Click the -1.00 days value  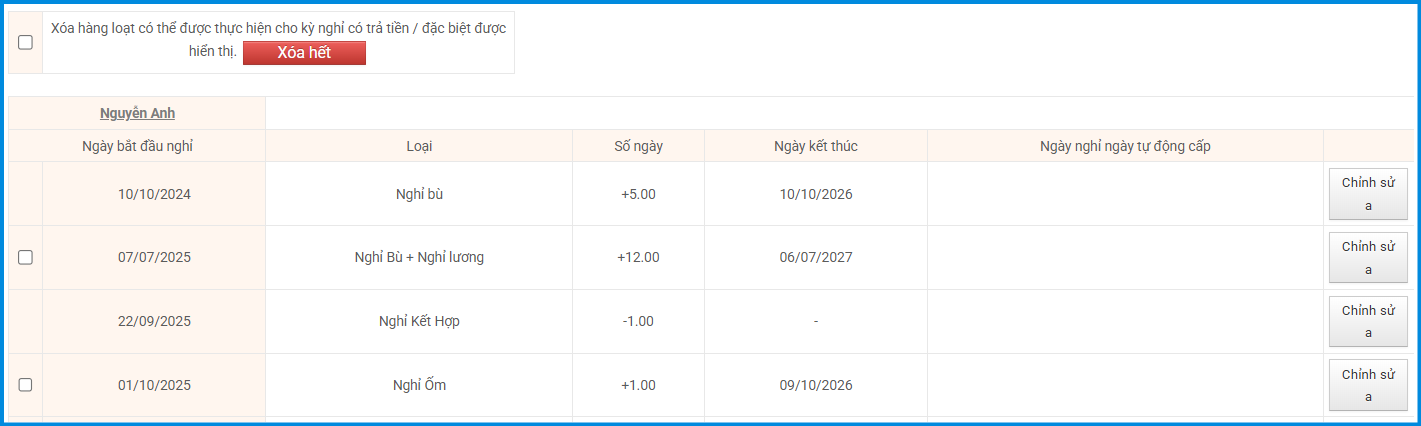click(x=638, y=321)
